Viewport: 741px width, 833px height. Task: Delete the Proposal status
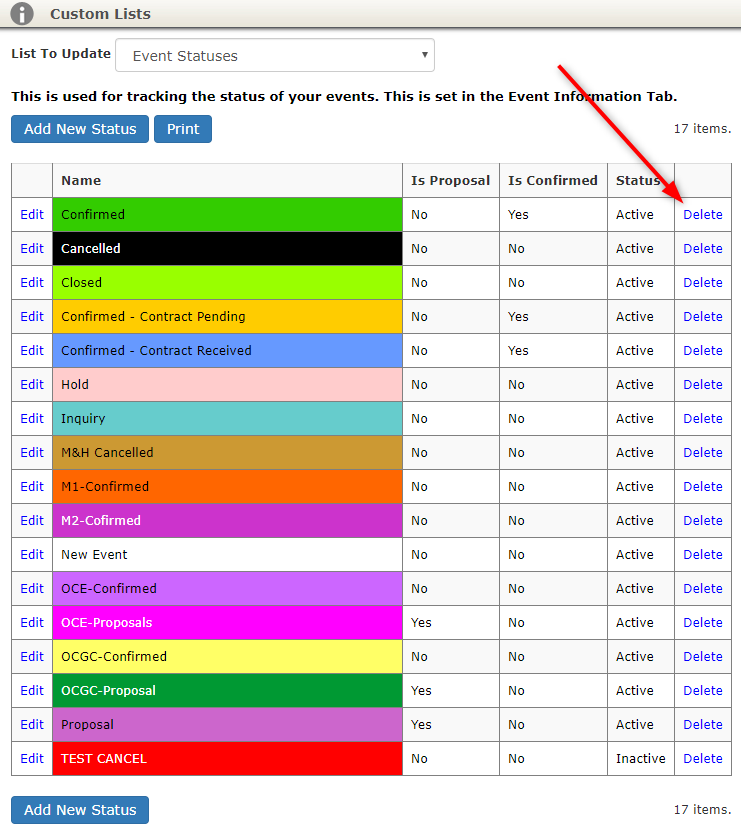[703, 725]
